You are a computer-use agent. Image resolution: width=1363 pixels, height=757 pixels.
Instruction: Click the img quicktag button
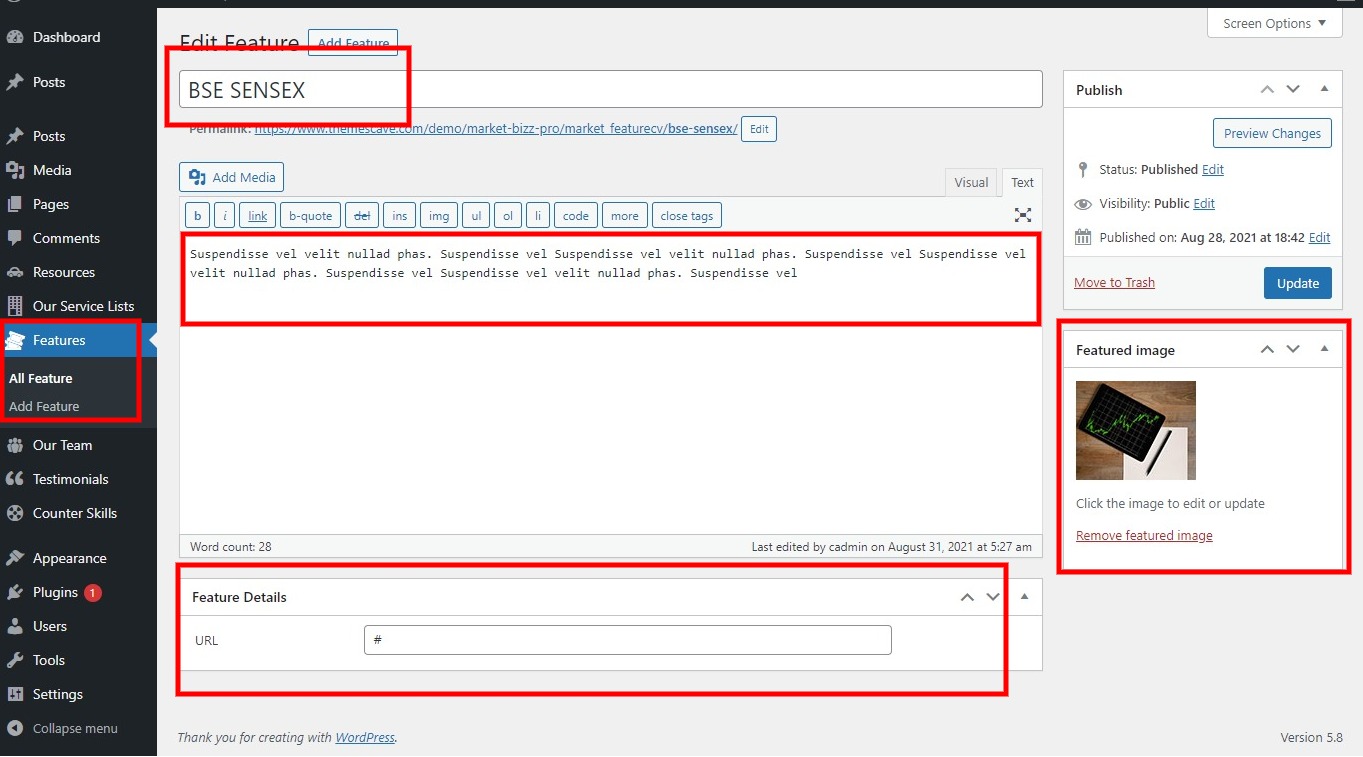(x=439, y=215)
